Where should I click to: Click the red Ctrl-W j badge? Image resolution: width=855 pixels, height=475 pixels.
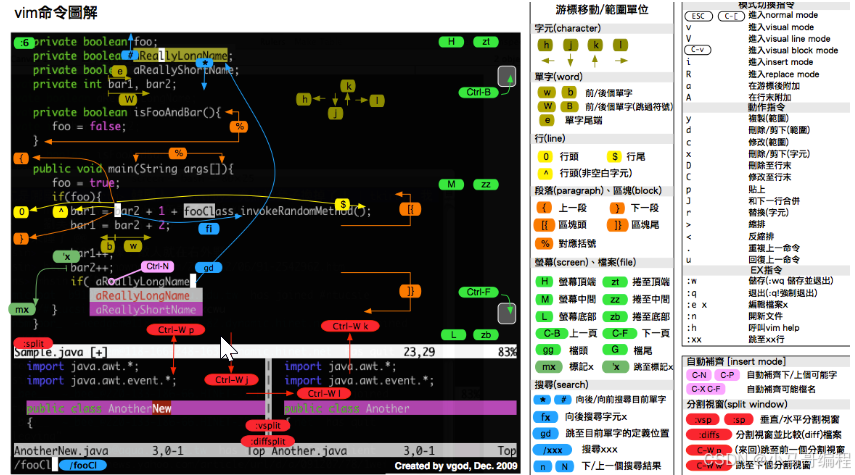tap(231, 380)
